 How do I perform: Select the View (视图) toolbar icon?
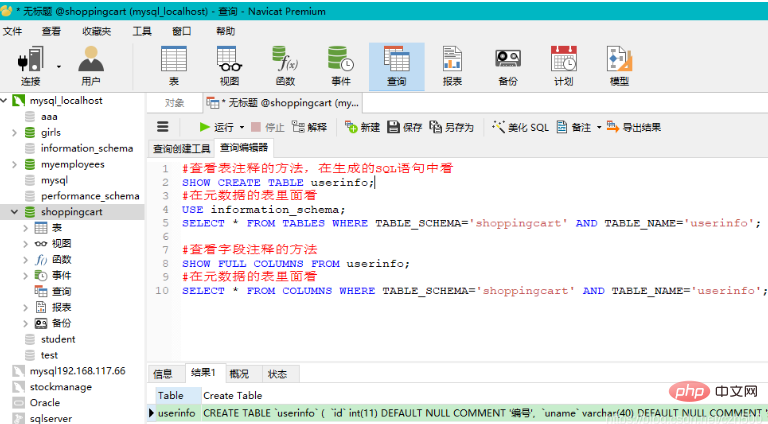[x=229, y=66]
